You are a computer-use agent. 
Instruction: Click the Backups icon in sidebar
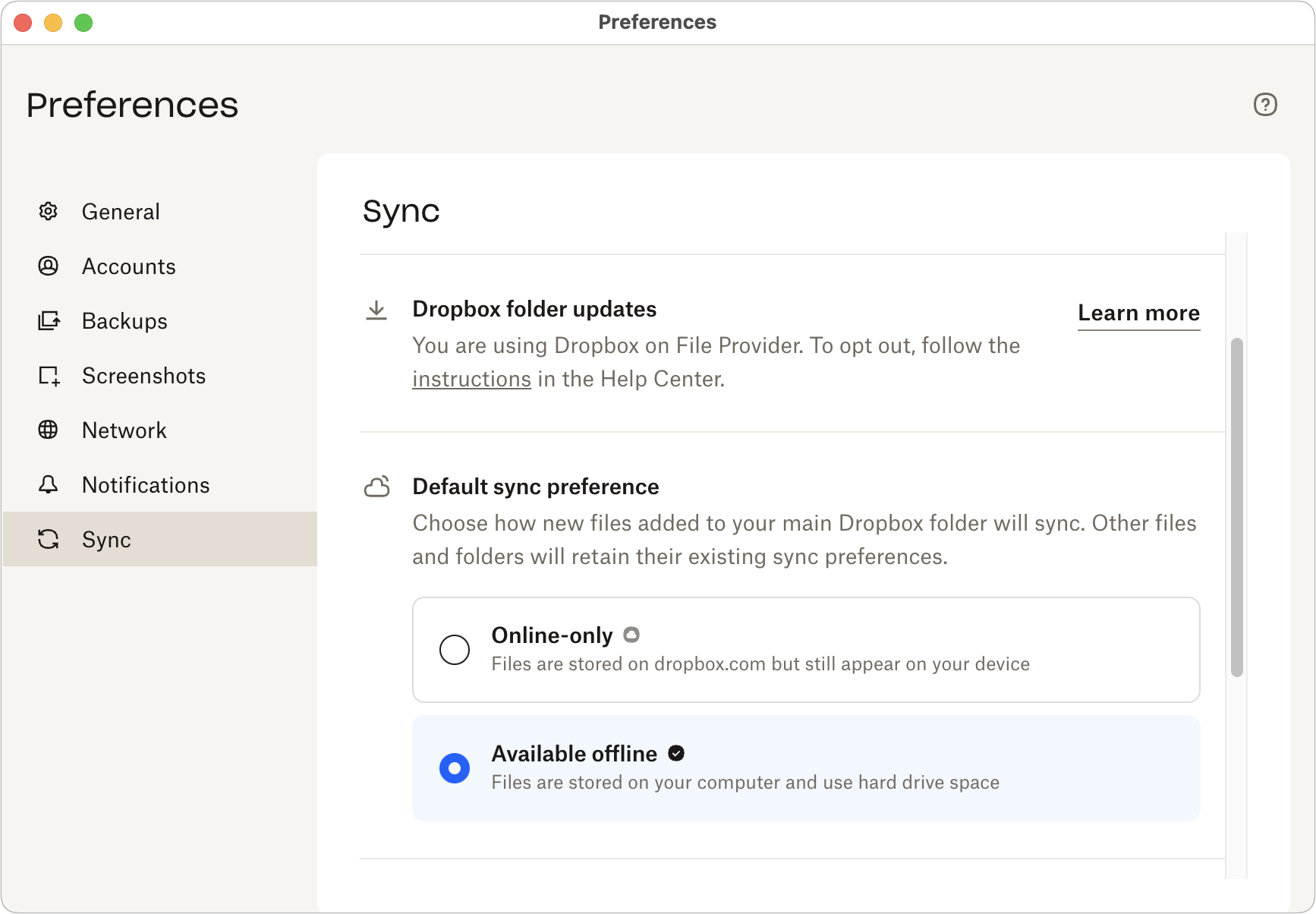(49, 321)
